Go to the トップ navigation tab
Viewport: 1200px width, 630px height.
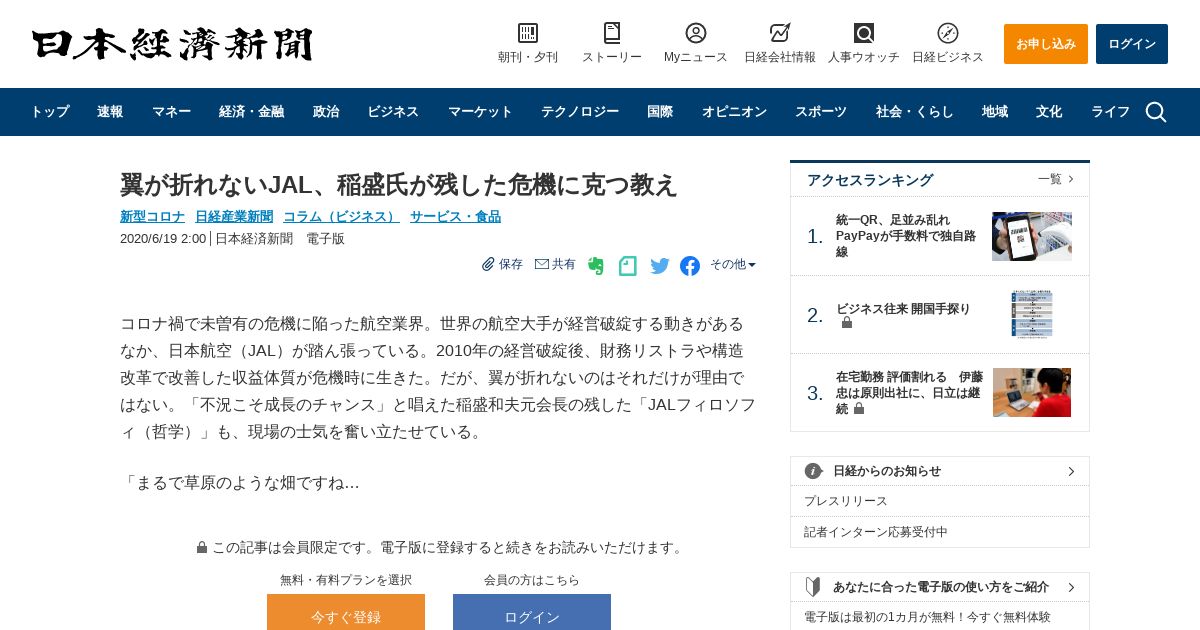pos(50,112)
